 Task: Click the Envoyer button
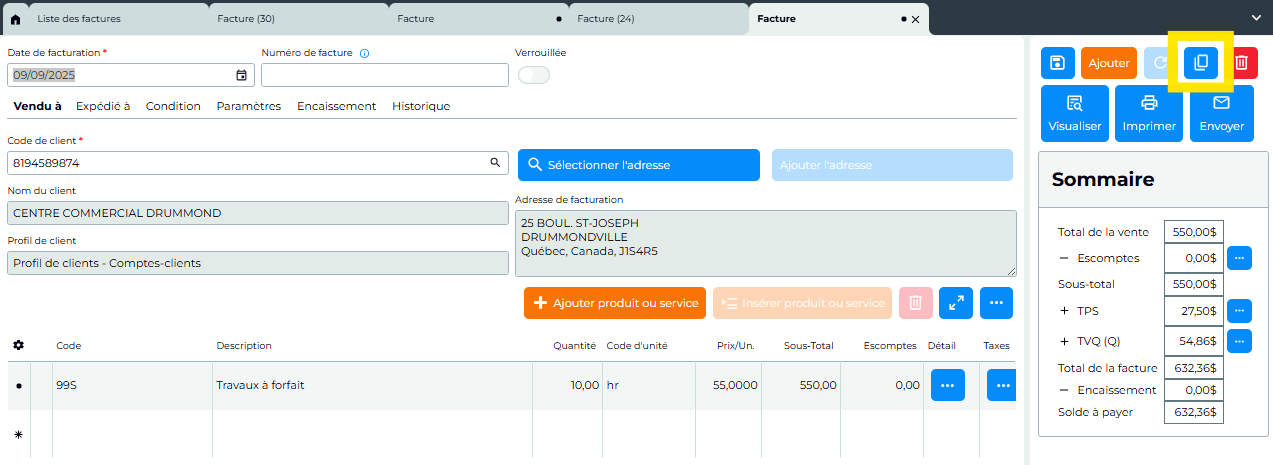click(1222, 113)
